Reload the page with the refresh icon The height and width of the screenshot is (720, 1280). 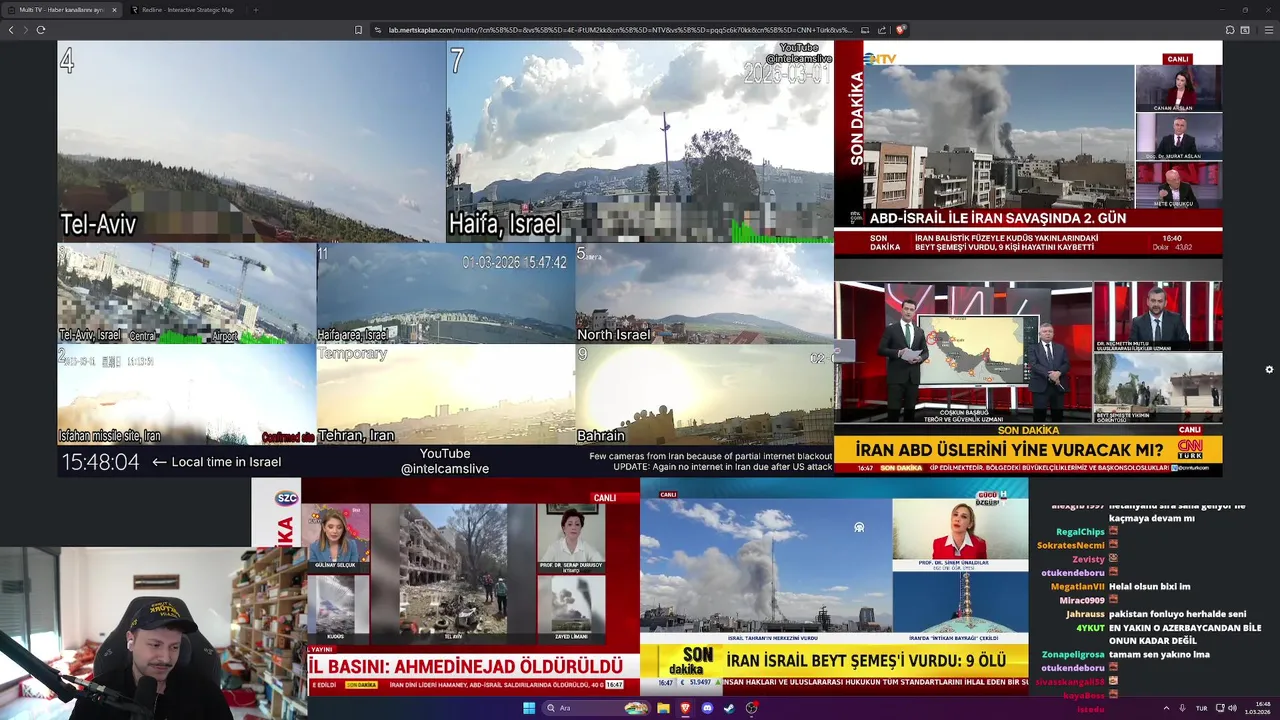tap(41, 30)
